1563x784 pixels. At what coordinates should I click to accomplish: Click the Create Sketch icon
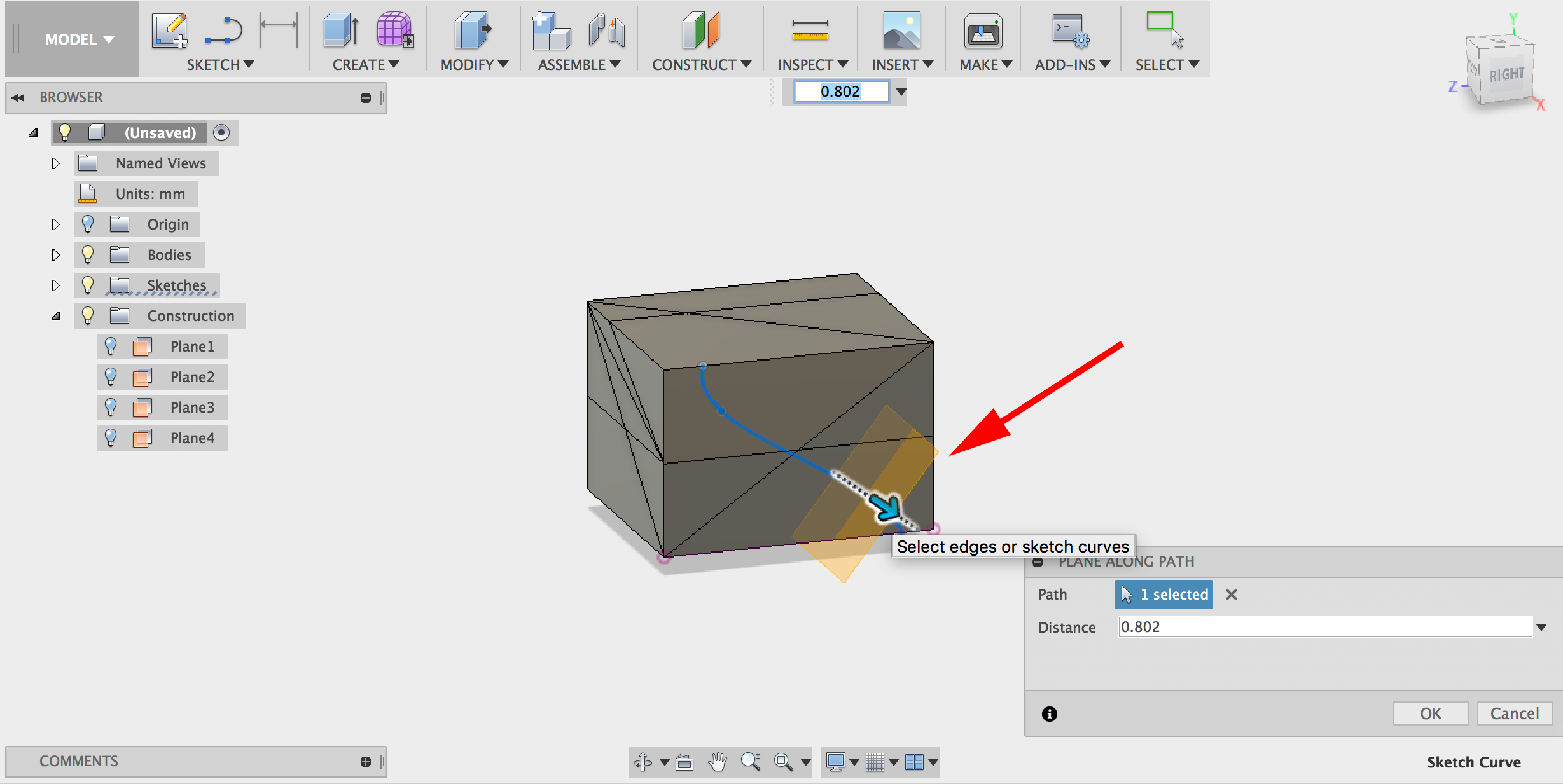(x=170, y=31)
